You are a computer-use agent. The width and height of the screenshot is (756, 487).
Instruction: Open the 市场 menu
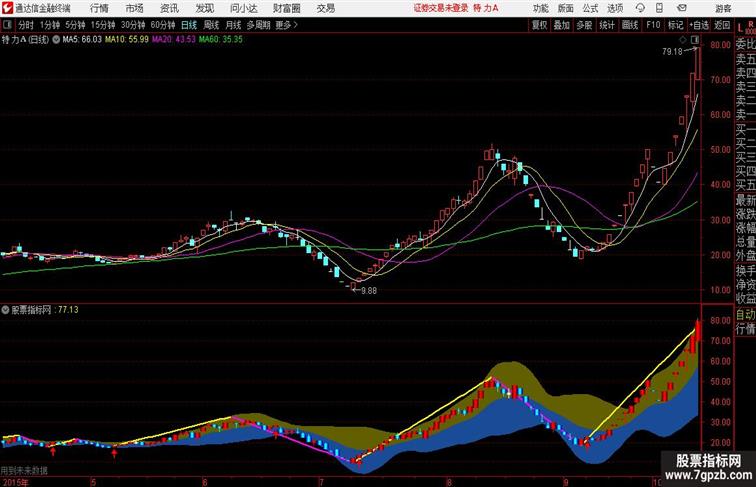[134, 8]
